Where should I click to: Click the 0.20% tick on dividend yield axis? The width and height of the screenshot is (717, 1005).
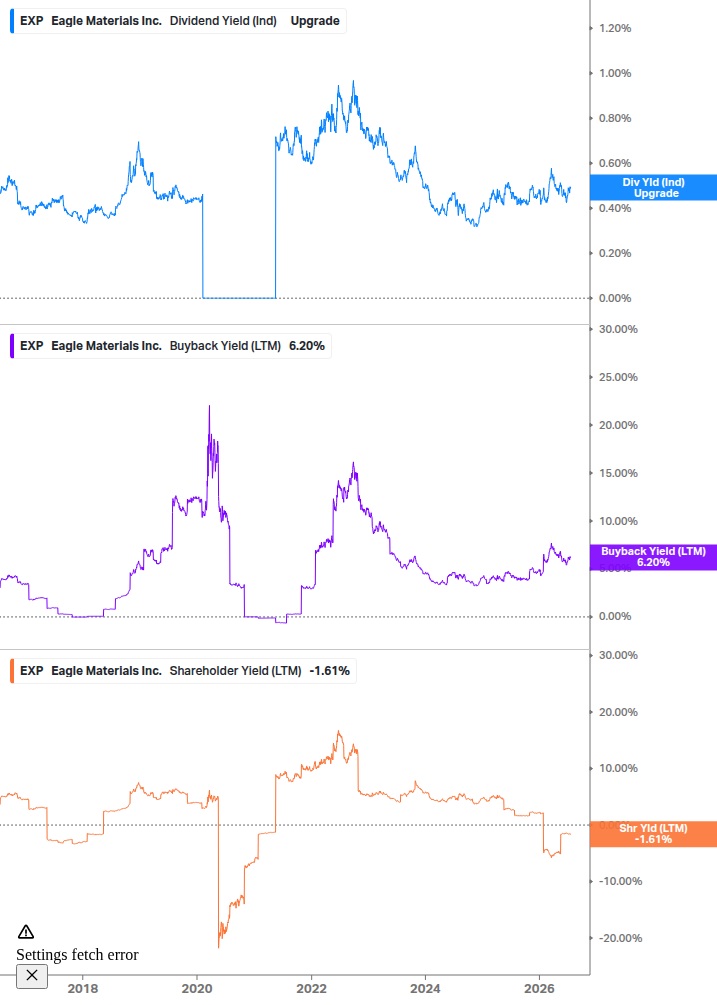[x=615, y=253]
